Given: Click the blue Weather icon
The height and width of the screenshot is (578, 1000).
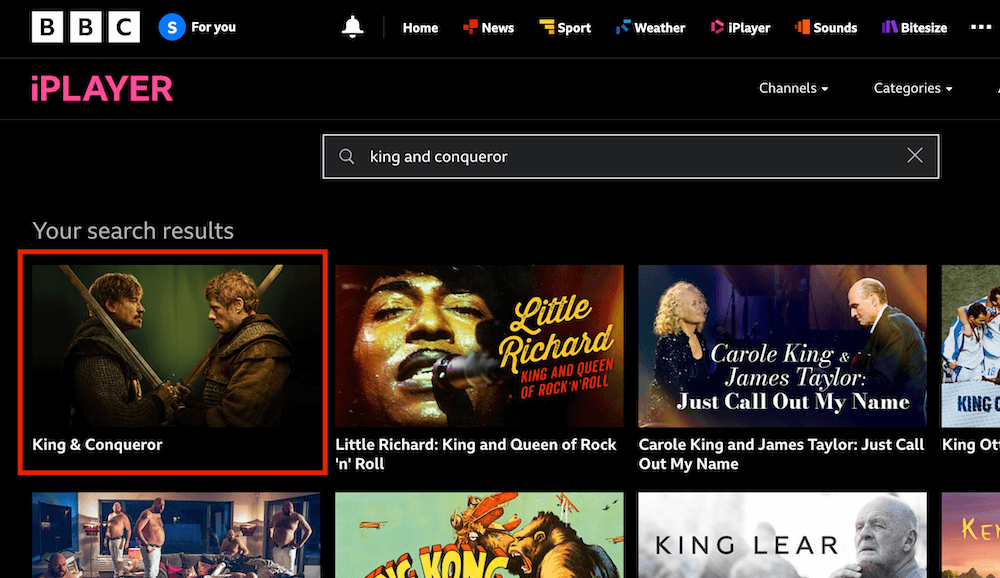Looking at the screenshot, I should click(x=623, y=27).
